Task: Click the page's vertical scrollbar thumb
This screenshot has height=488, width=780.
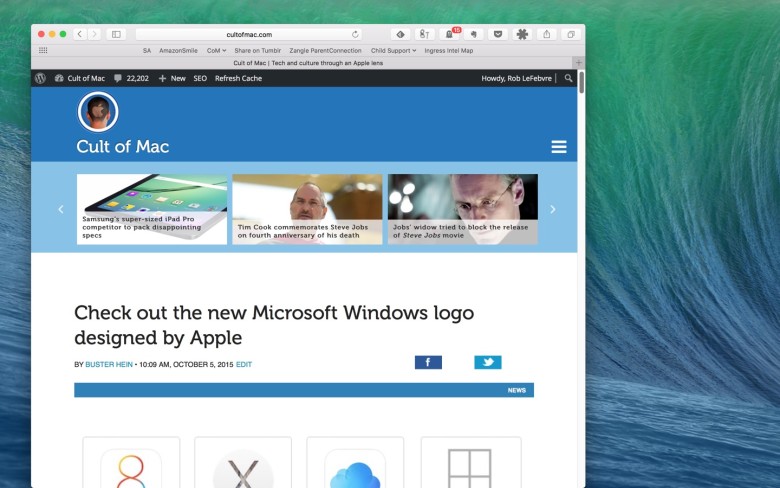Action: [581, 82]
